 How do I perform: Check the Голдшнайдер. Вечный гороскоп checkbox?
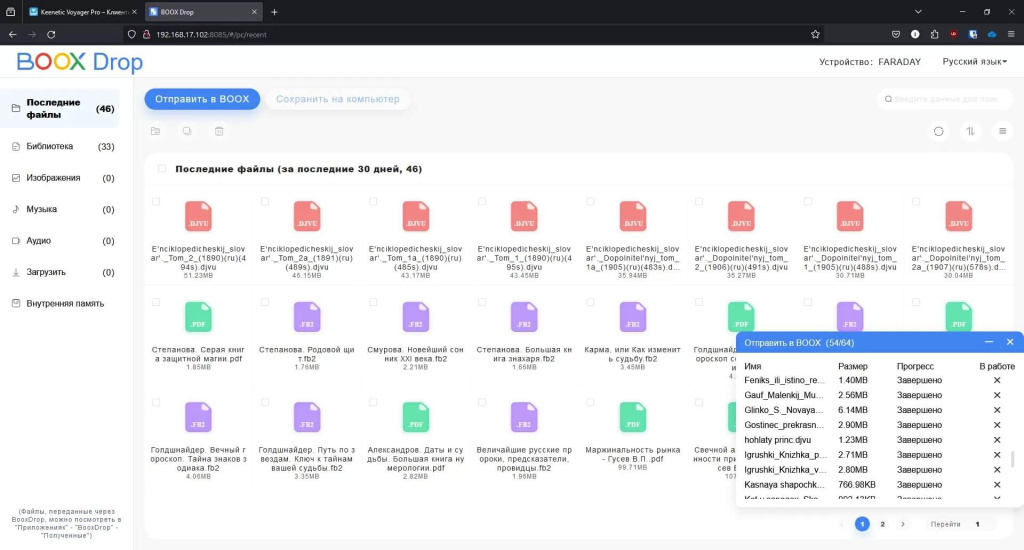click(x=156, y=403)
